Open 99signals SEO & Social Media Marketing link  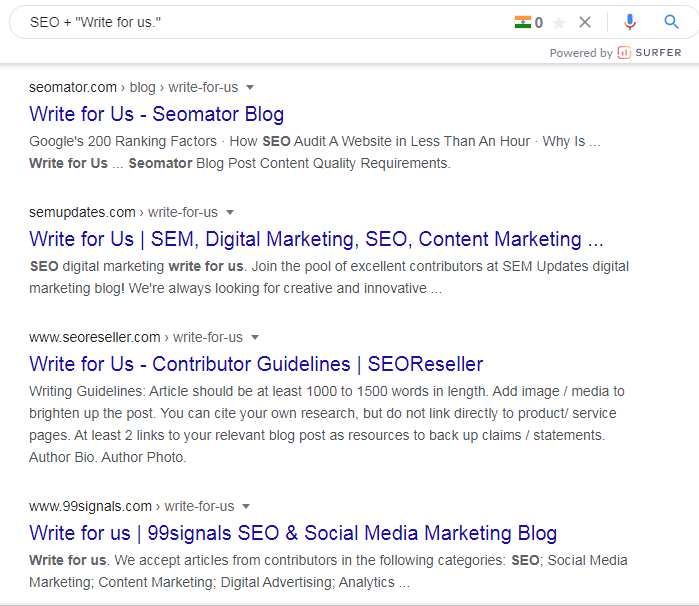pyautogui.click(x=293, y=533)
